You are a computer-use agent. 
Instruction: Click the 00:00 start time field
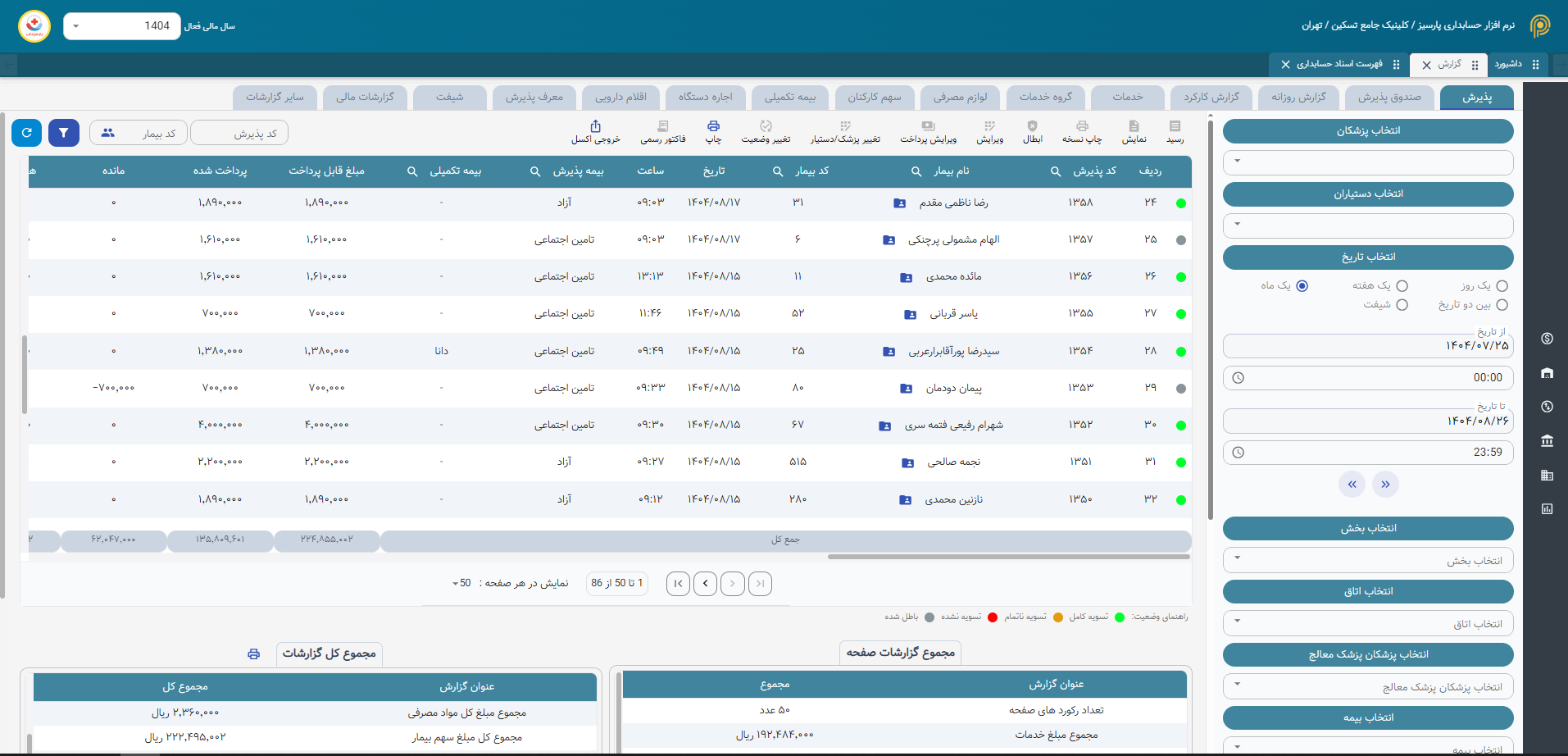[x=1368, y=378]
